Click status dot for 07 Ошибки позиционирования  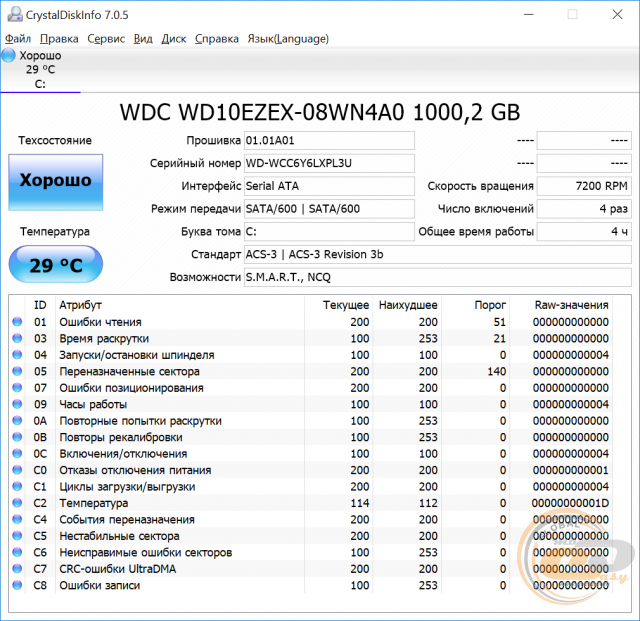pos(17,387)
